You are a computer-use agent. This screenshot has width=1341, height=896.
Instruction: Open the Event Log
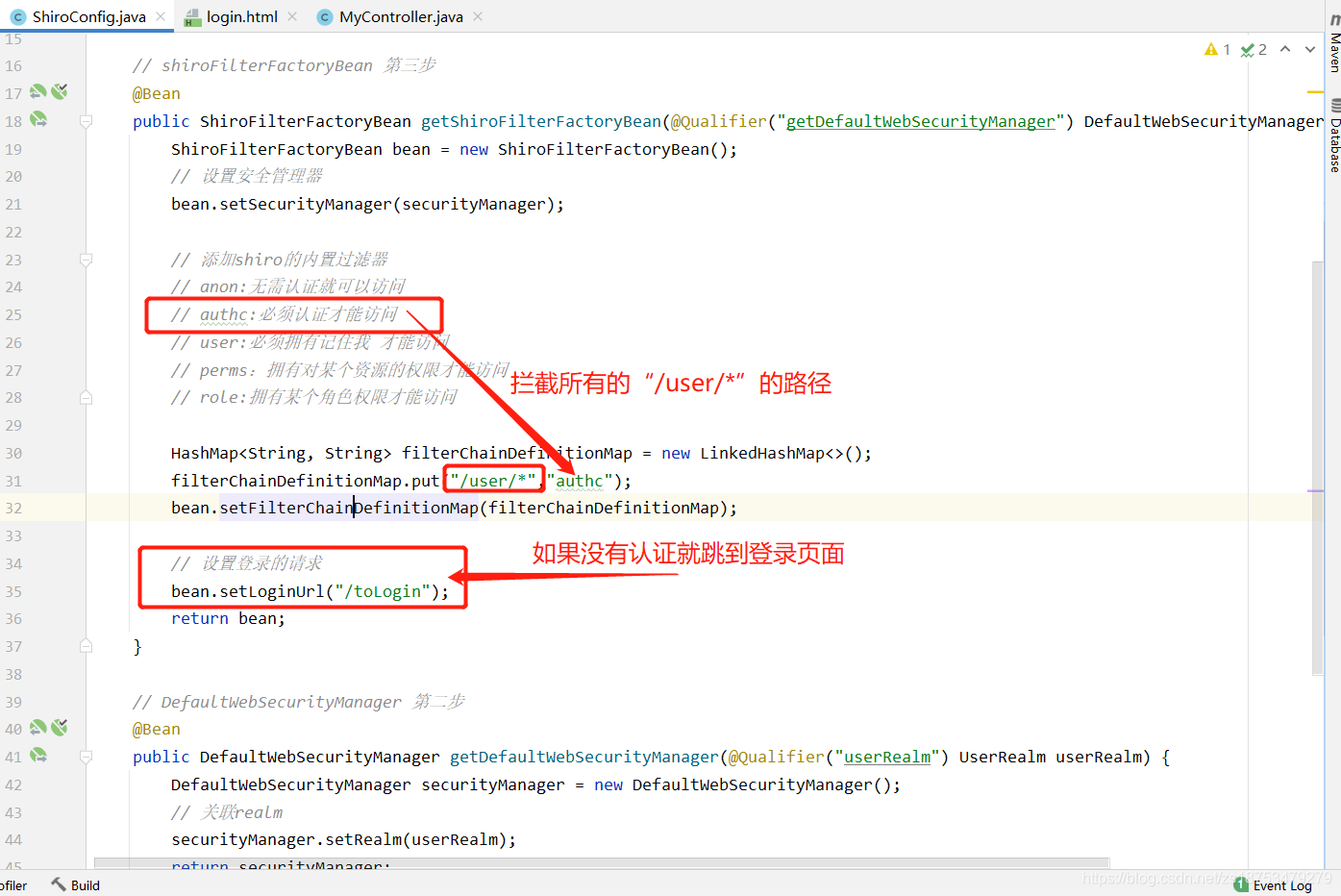coord(1274,885)
